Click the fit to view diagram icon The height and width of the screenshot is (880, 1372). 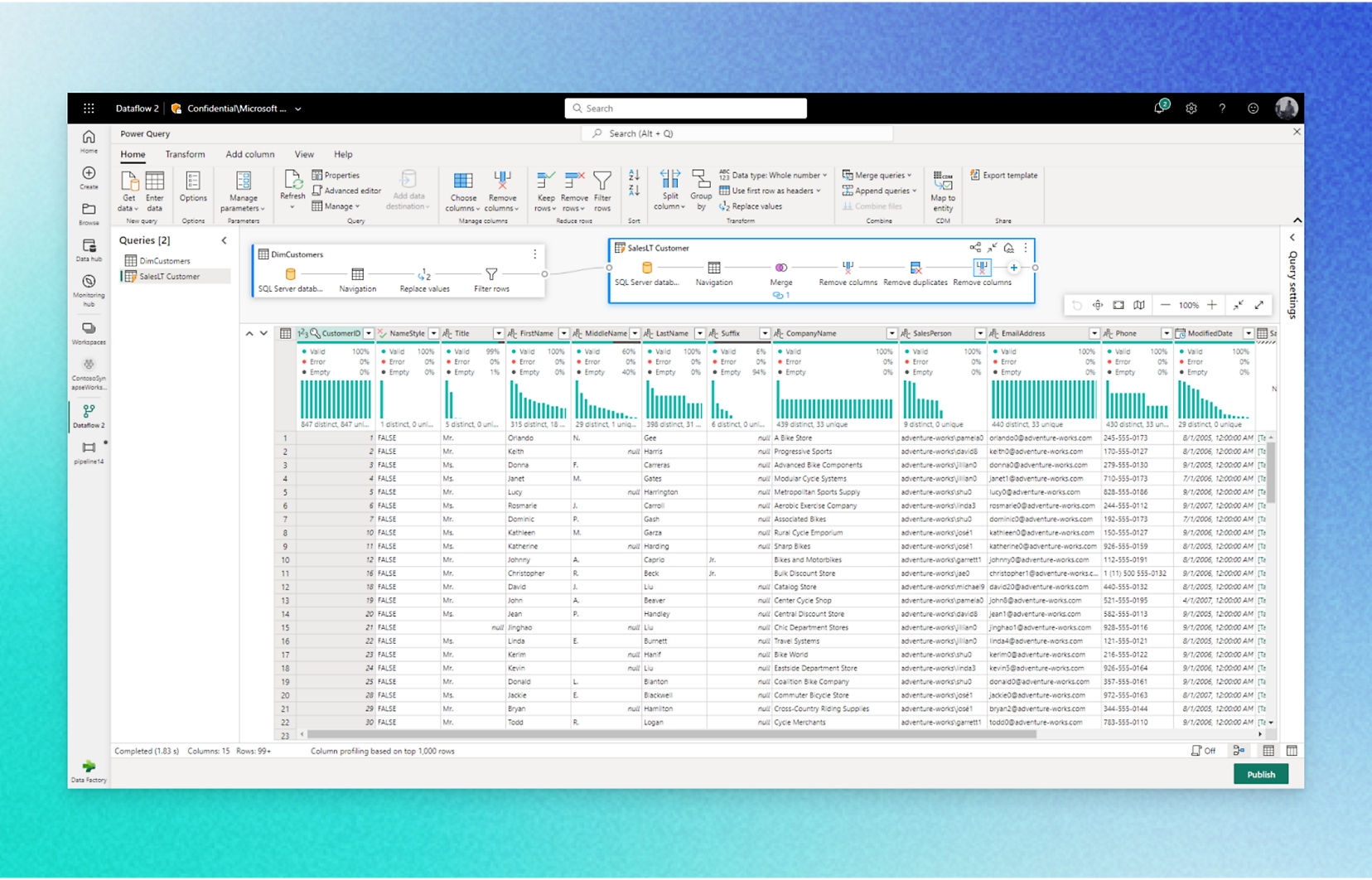pos(1118,305)
